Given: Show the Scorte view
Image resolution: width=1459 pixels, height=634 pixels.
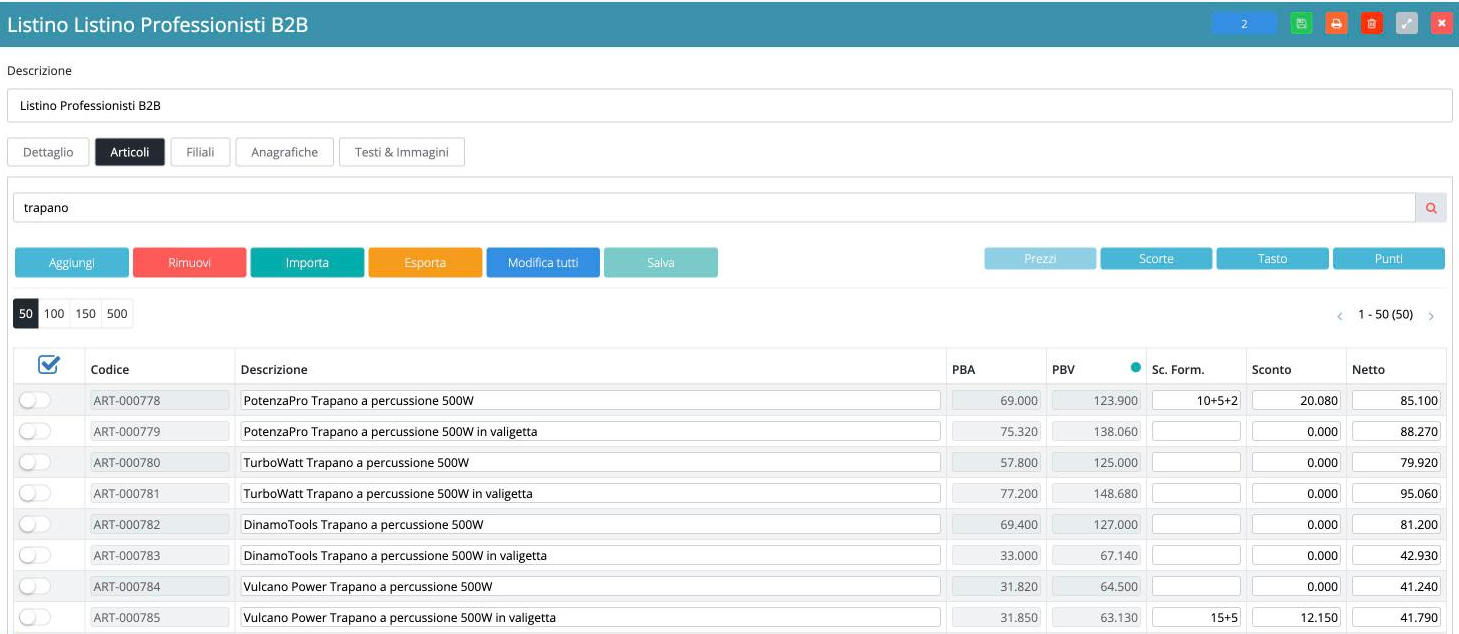Looking at the screenshot, I should tap(1156, 259).
